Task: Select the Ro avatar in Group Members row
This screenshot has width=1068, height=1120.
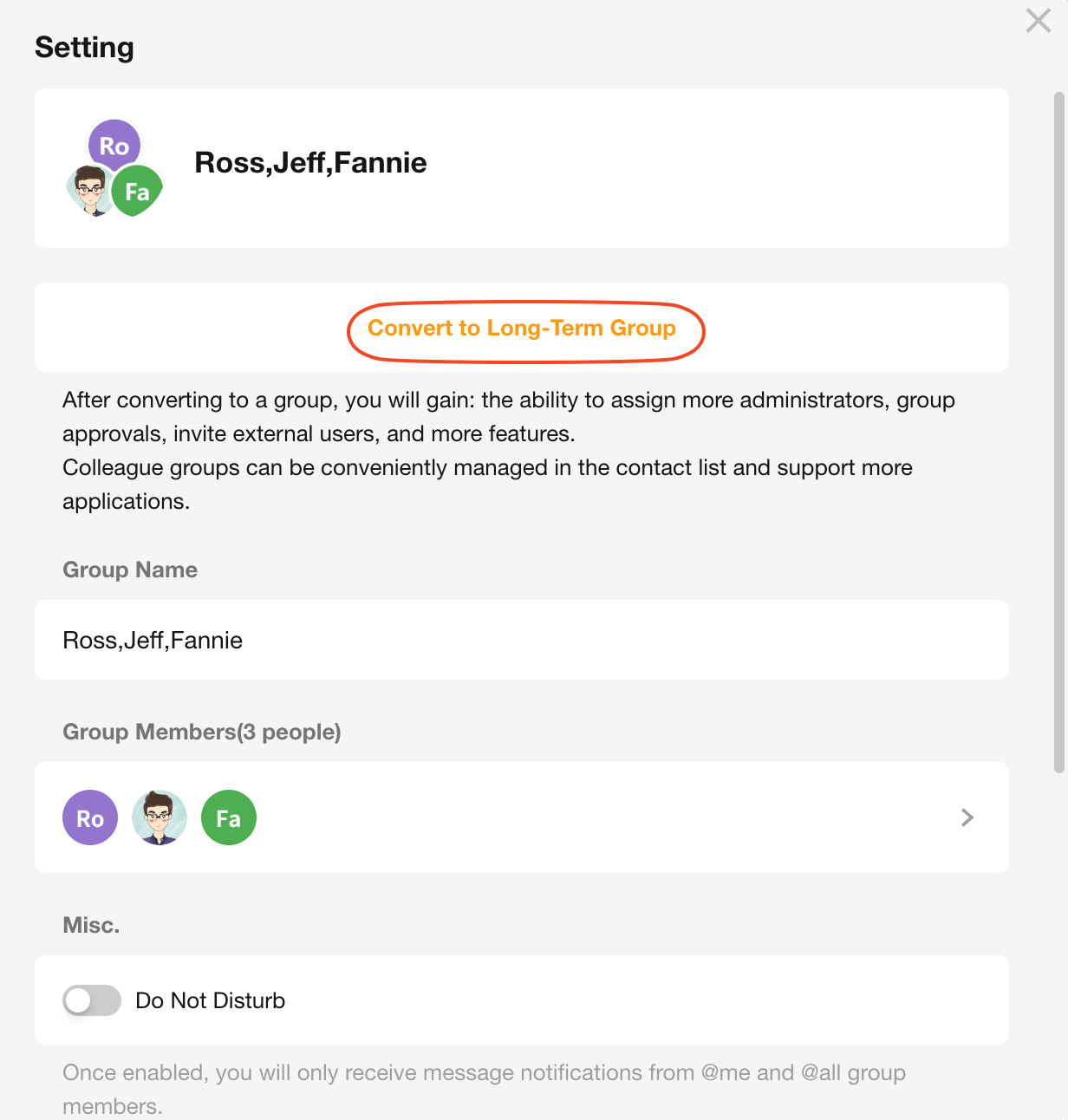Action: click(90, 817)
